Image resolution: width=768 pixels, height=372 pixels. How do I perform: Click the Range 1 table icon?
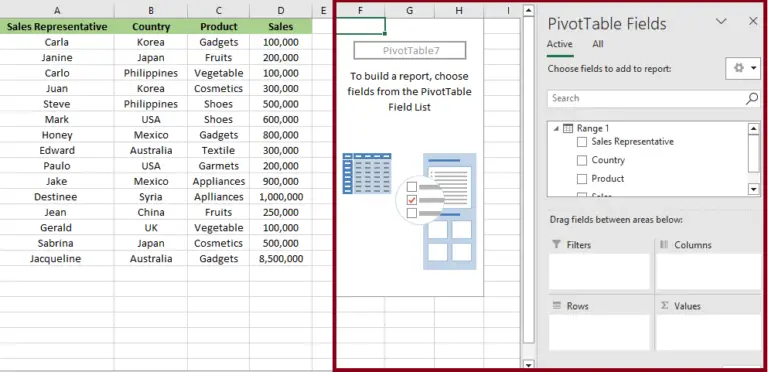[568, 128]
